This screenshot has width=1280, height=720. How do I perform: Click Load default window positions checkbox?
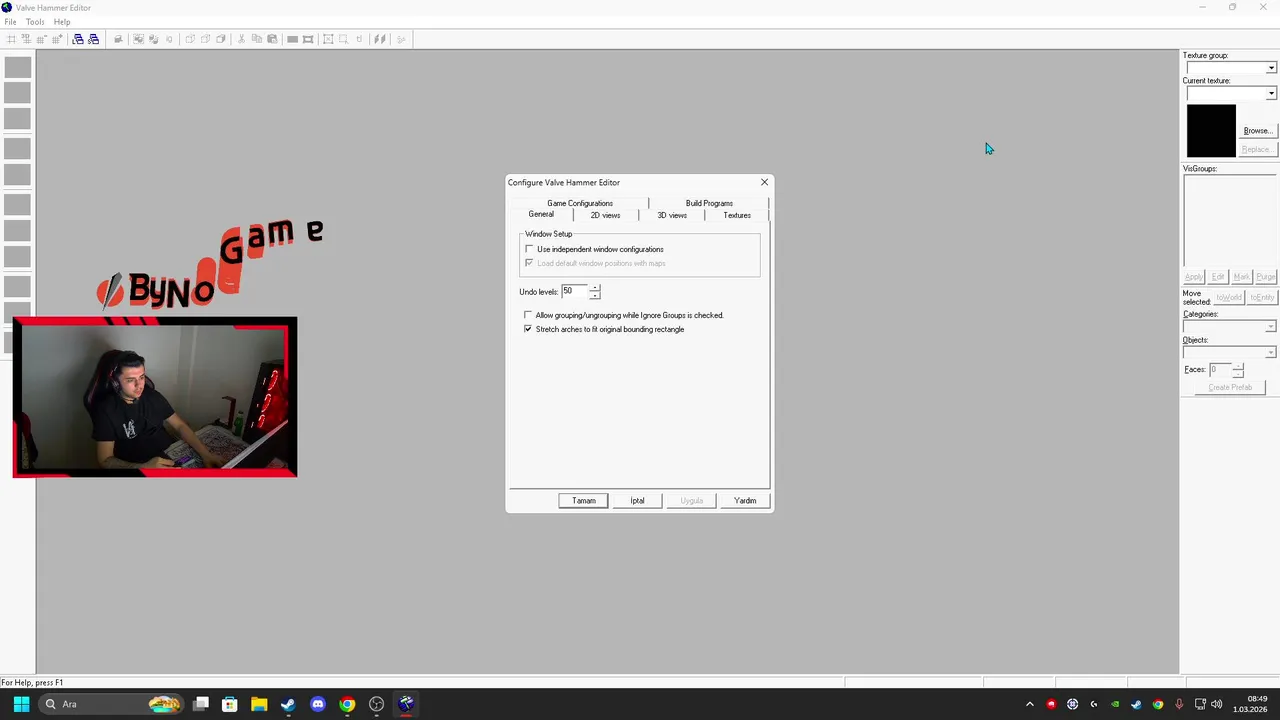tap(530, 263)
